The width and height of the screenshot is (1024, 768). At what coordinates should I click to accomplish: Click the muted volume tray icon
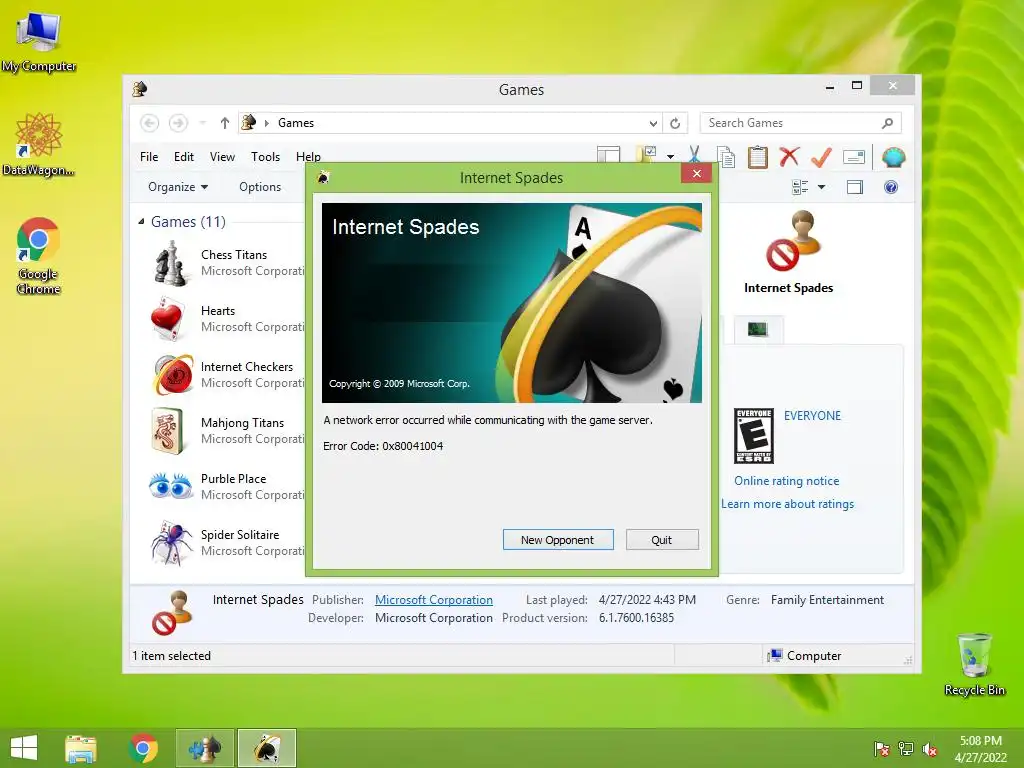pos(930,750)
